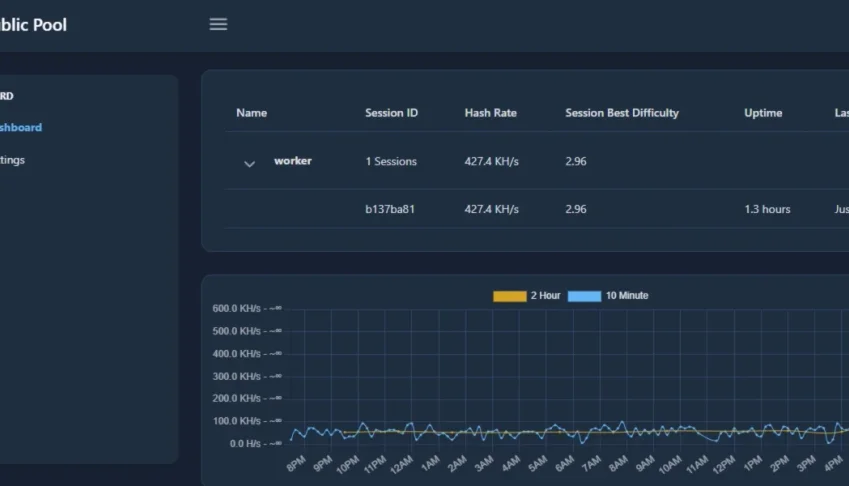This screenshot has height=486, width=849.
Task: Collapse the worker row chevron
Action: (249, 163)
